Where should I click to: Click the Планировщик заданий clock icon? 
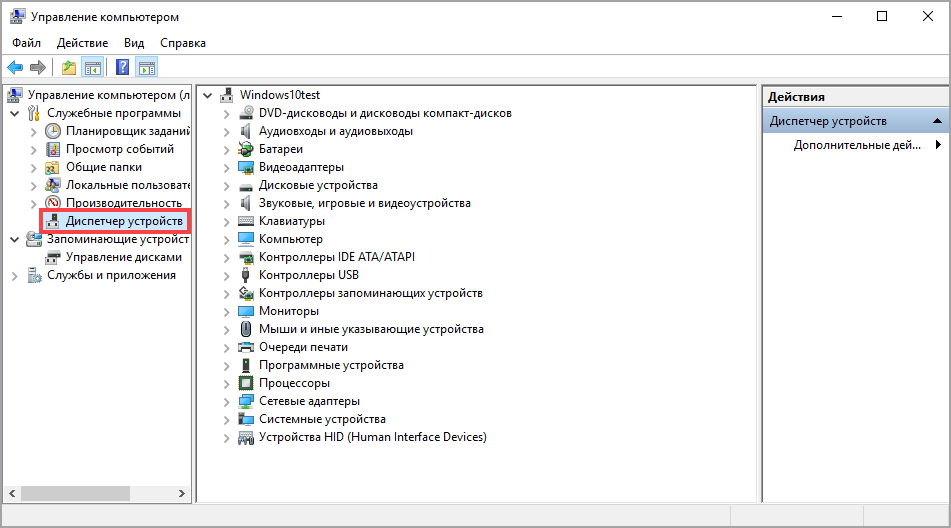click(x=53, y=131)
